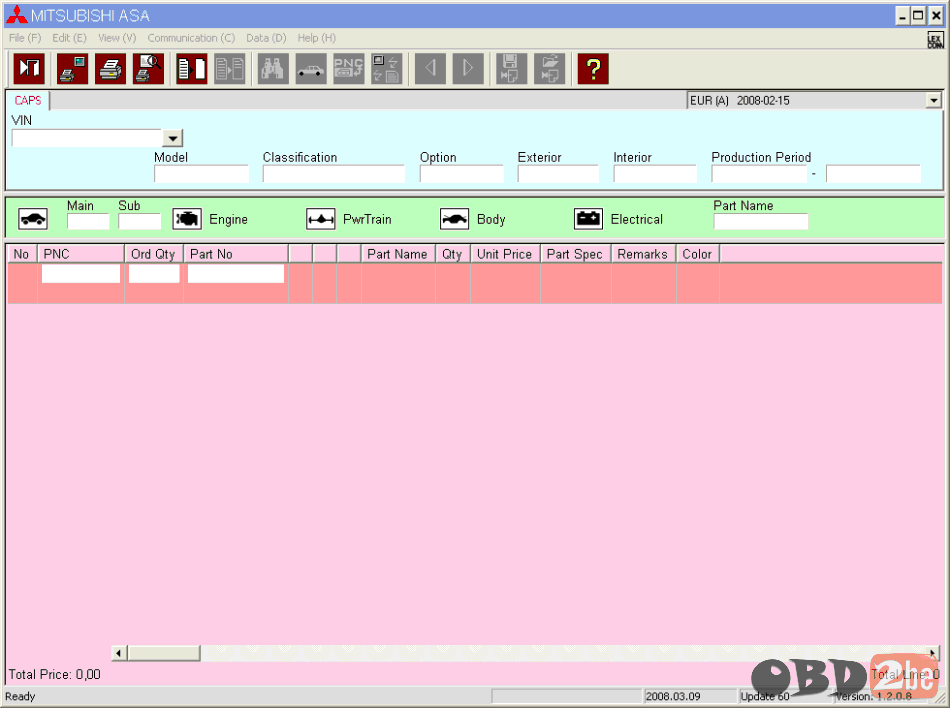Image resolution: width=950 pixels, height=708 pixels.
Task: Click the horizontal scrollbar thumb
Action: 163,653
